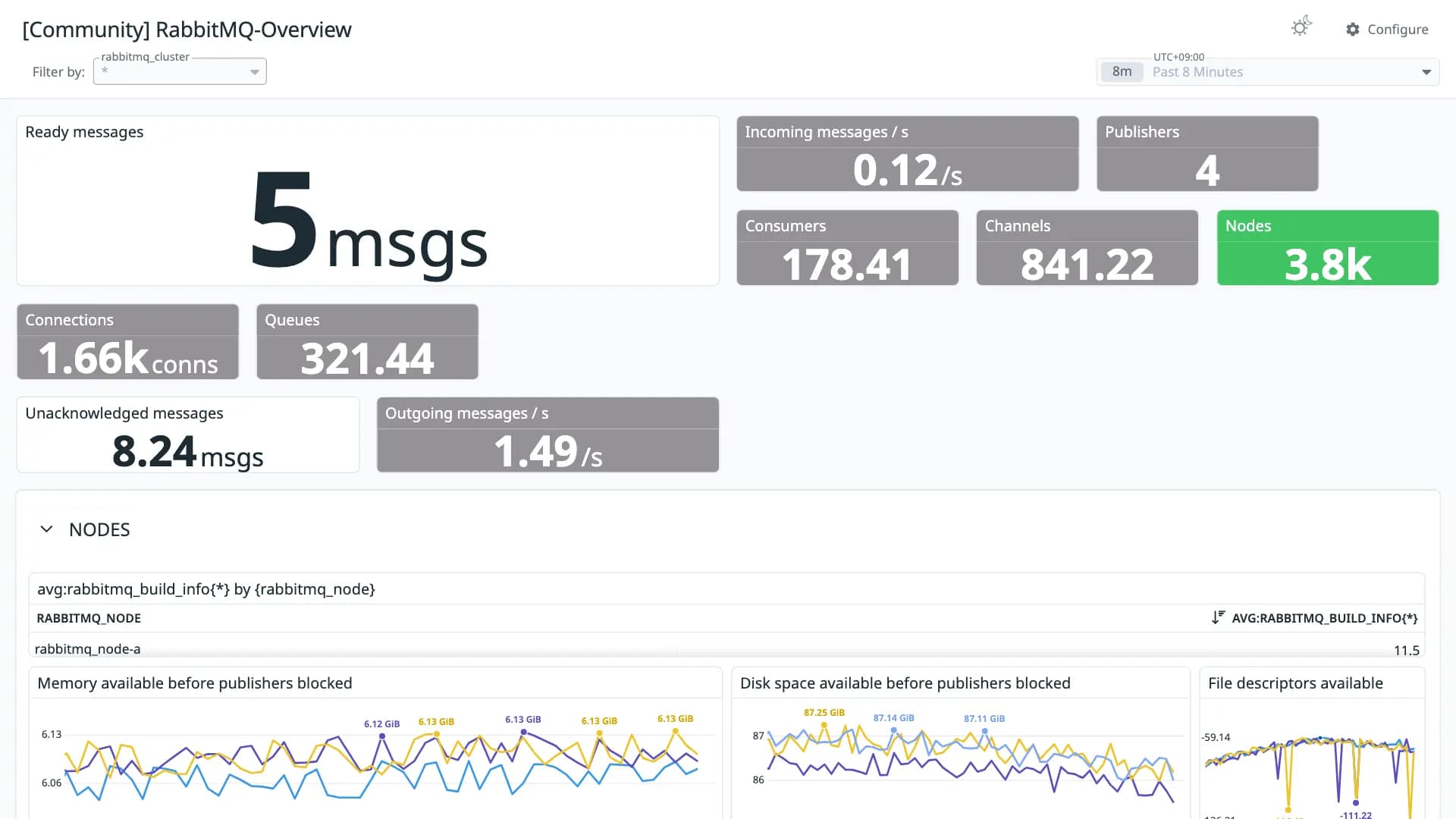The height and width of the screenshot is (819, 1456).
Task: Open the Past 8 Minutes time range dropdown
Action: pos(1267,72)
